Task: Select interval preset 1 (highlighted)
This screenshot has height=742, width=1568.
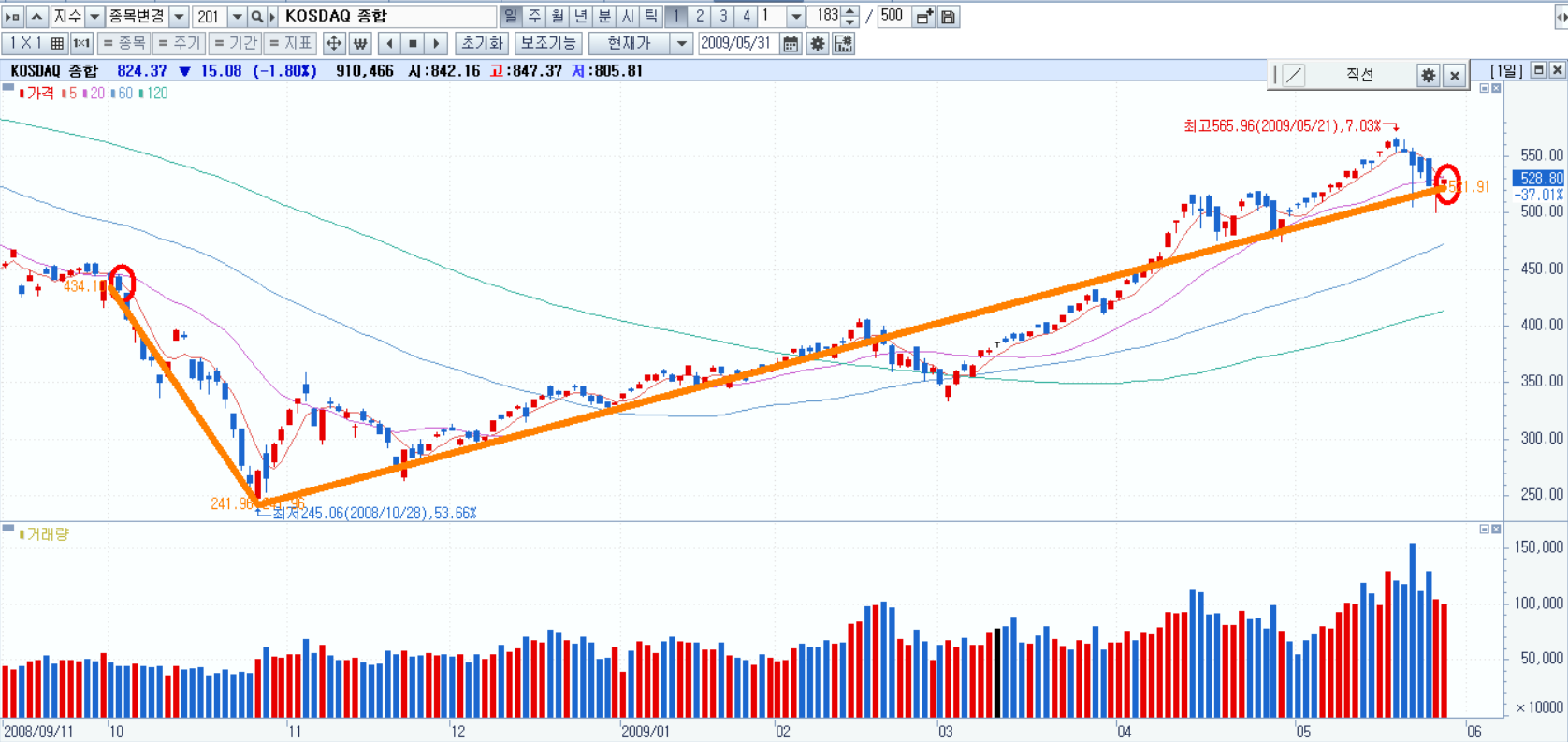Action: tap(675, 17)
